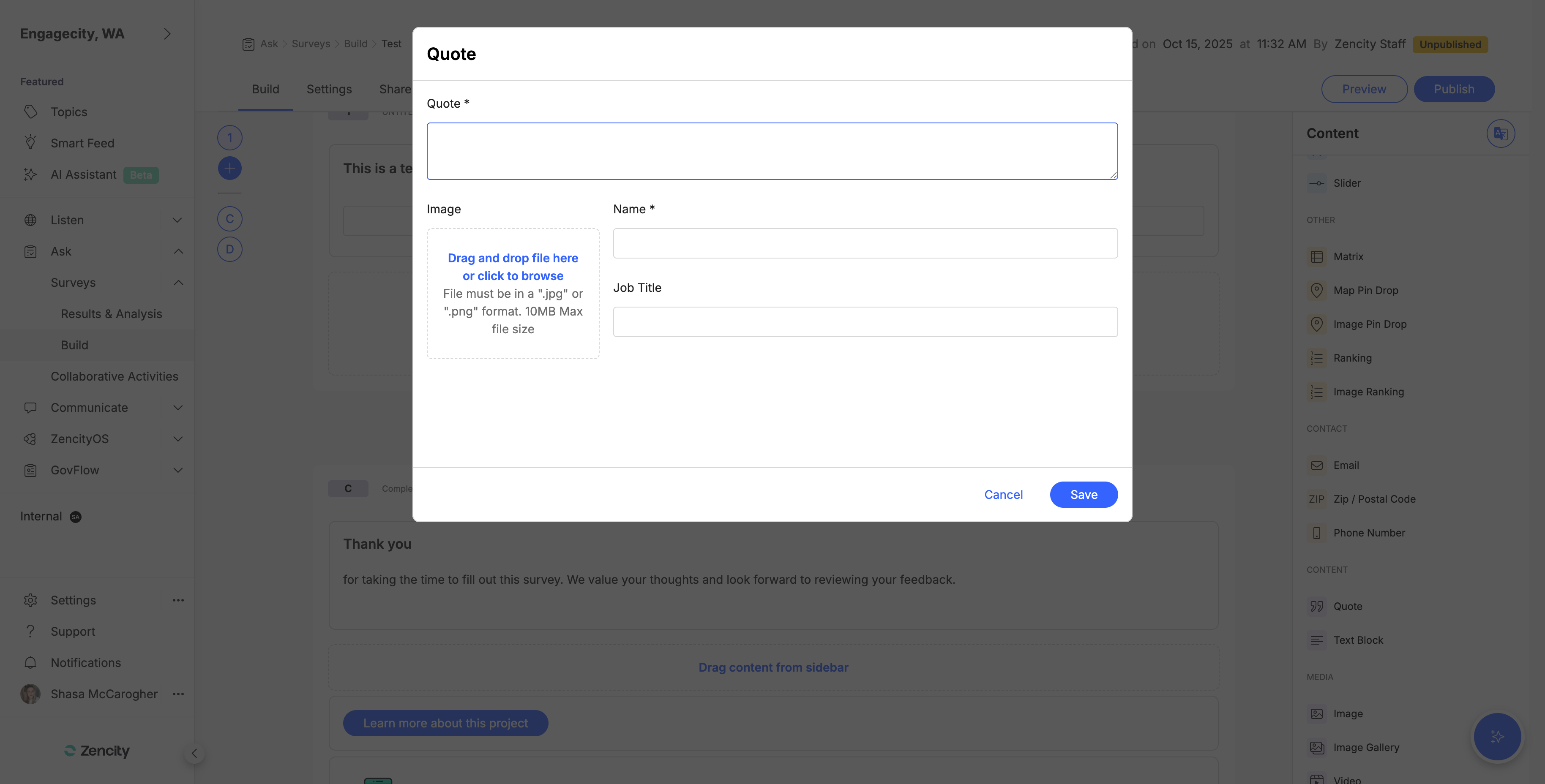The image size is (1545, 784).
Task: Expand the Communicate menu section
Action: pos(177,408)
